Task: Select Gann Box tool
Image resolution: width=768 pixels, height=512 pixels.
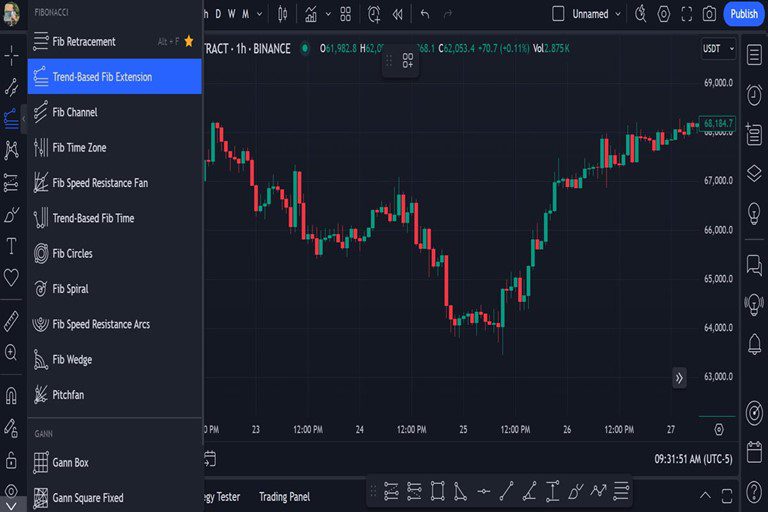Action: (x=114, y=462)
